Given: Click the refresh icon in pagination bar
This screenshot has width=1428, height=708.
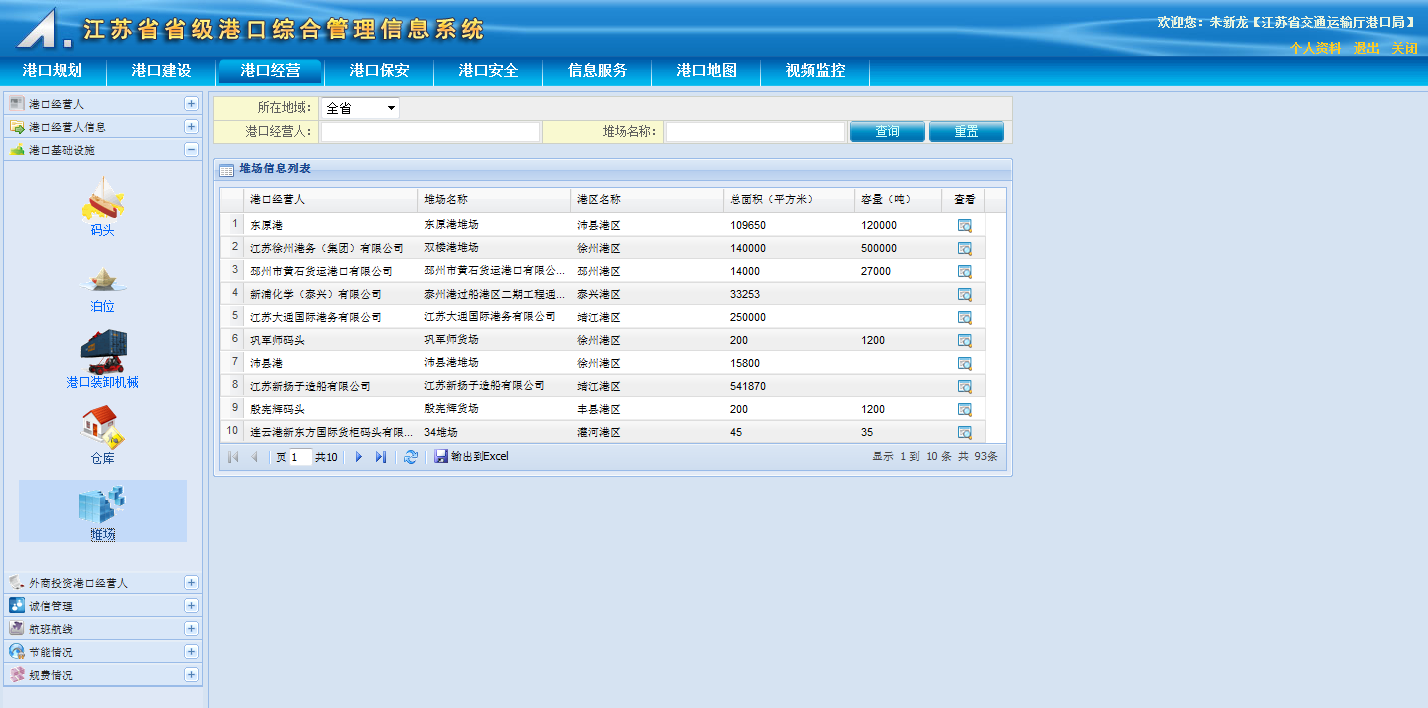Looking at the screenshot, I should tap(410, 457).
